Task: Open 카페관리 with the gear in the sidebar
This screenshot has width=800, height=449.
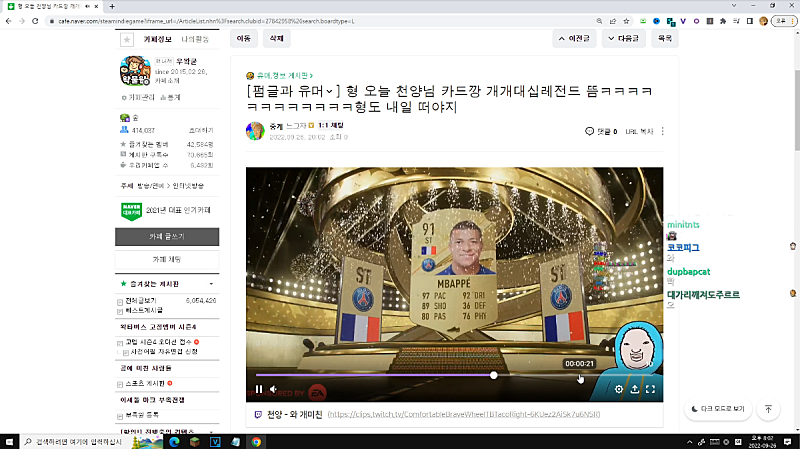Action: (138, 97)
